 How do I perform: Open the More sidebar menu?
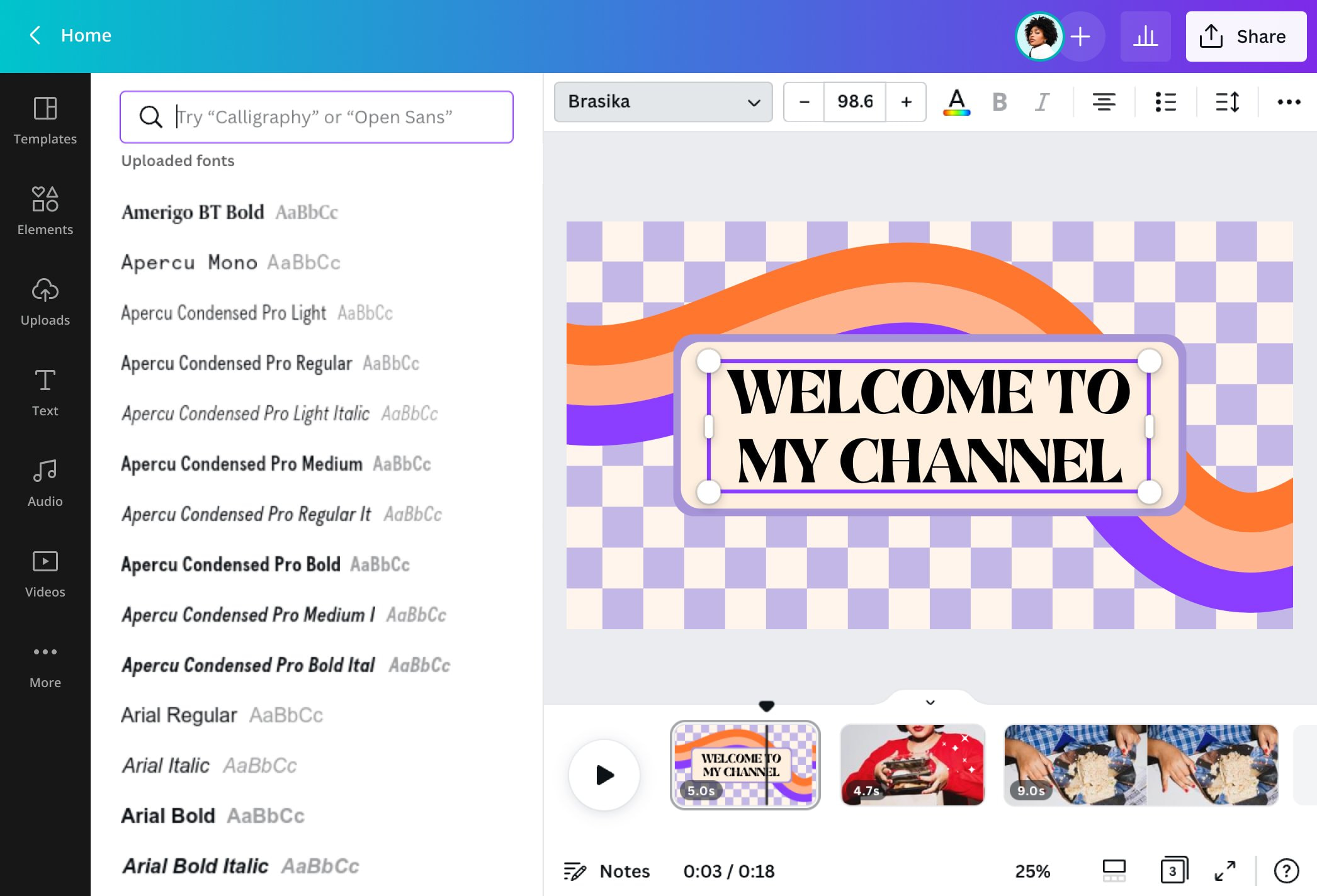coord(45,664)
